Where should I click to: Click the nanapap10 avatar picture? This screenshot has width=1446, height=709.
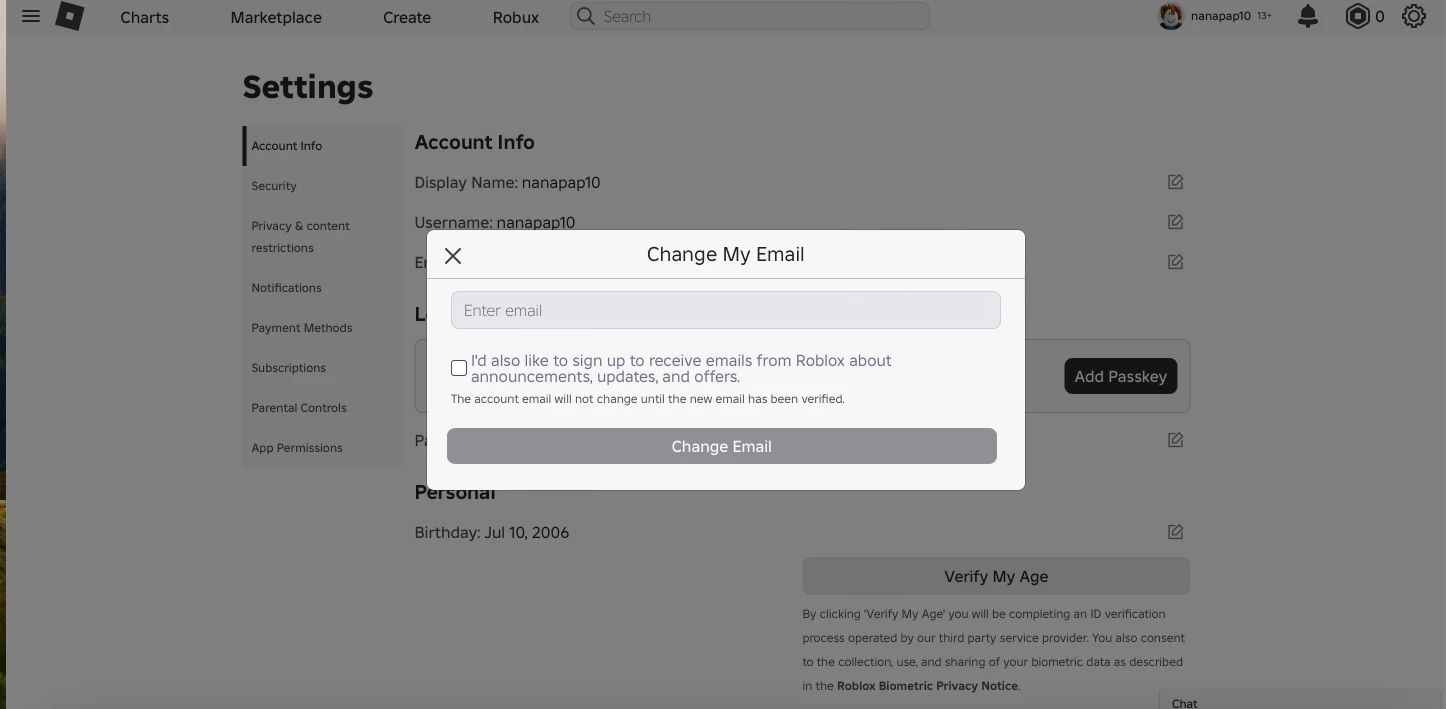click(1171, 16)
